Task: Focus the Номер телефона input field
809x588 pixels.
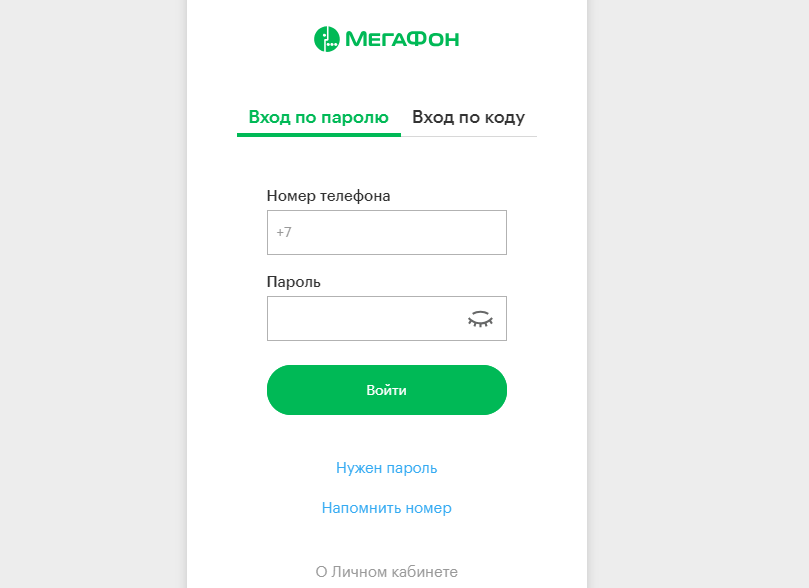Action: click(x=386, y=232)
